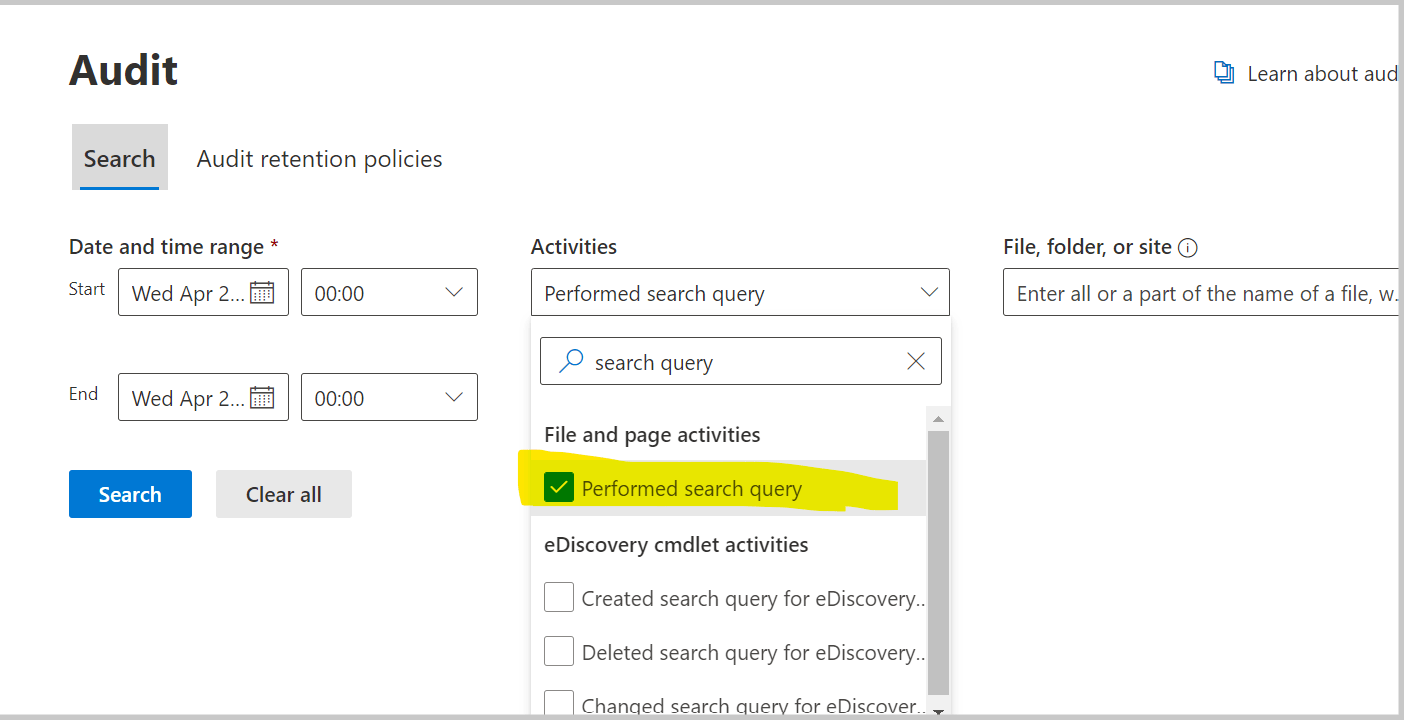Image resolution: width=1404 pixels, height=720 pixels.
Task: Click the activities list scrollbar thumb
Action: [x=938, y=562]
